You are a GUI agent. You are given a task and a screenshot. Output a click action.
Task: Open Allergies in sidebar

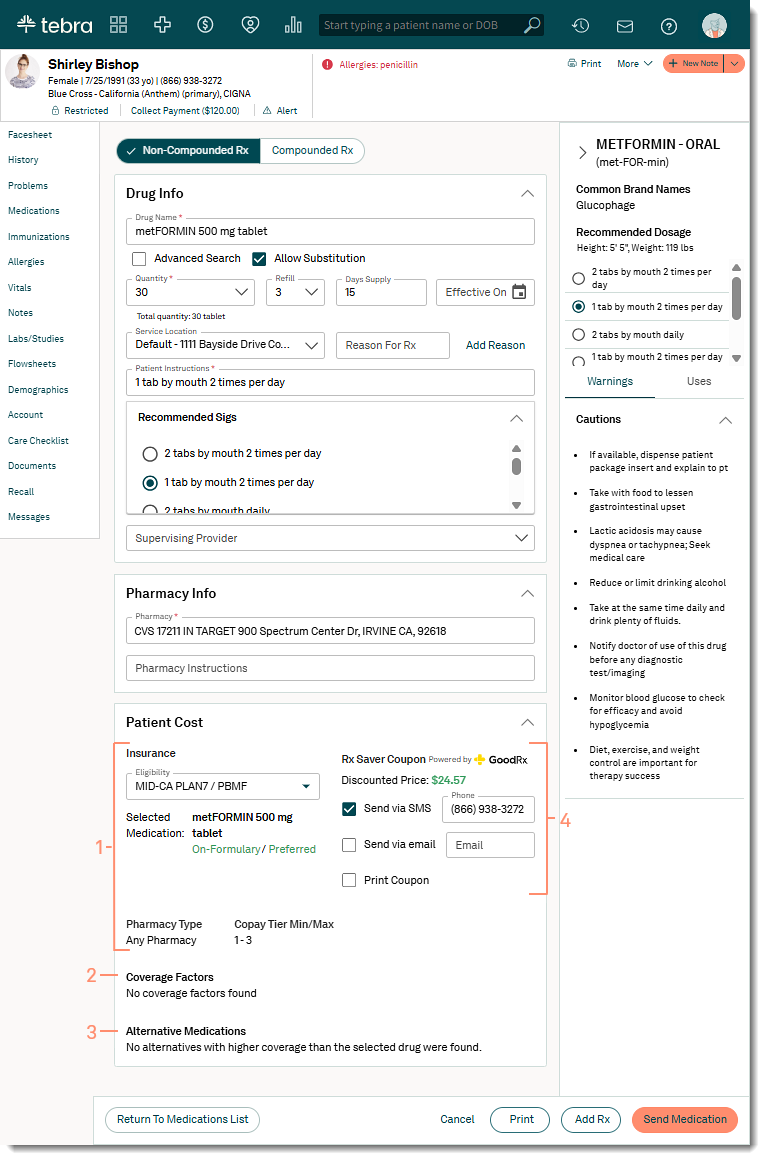(x=26, y=262)
